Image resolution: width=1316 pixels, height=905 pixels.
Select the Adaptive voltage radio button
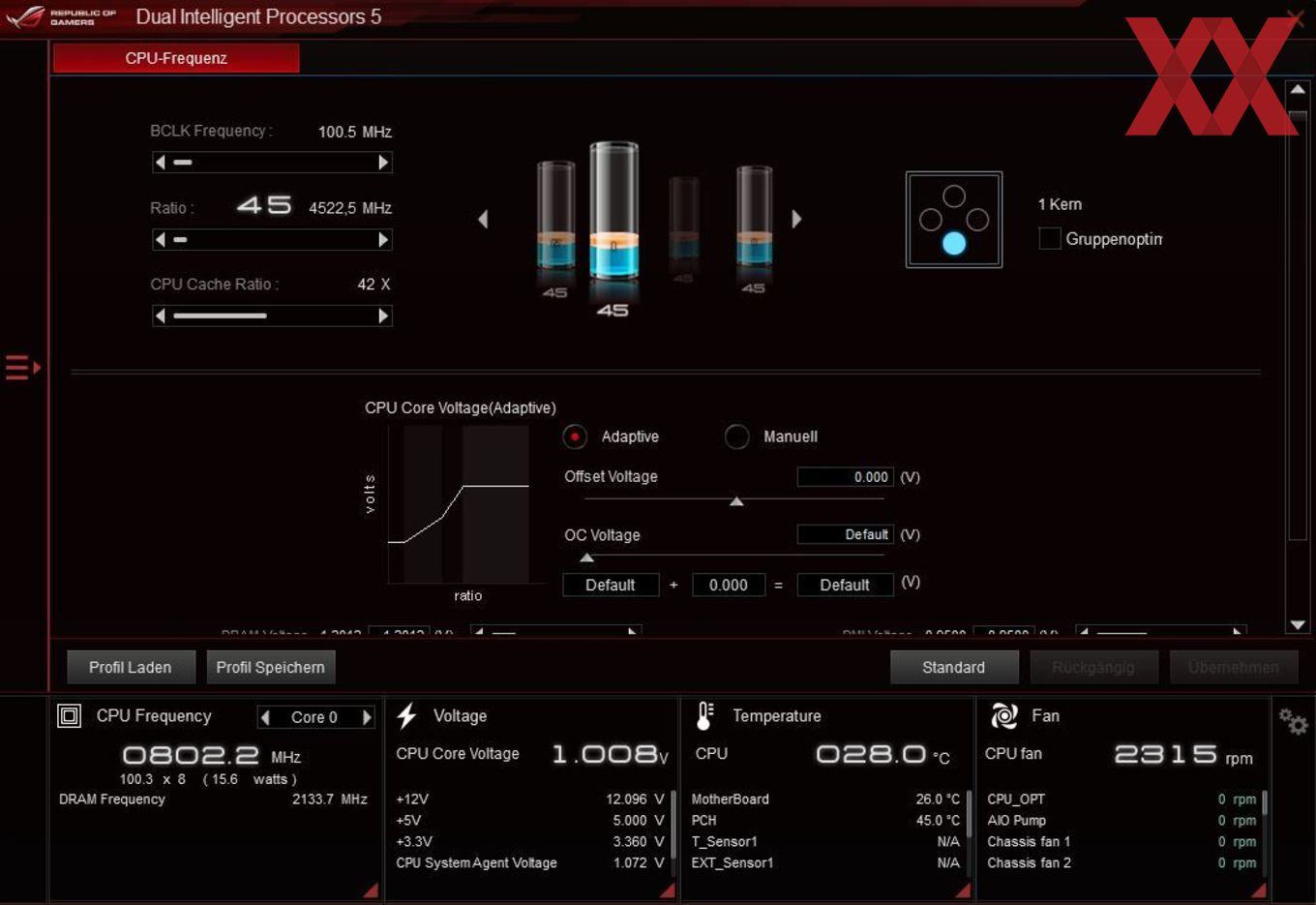[x=575, y=437]
